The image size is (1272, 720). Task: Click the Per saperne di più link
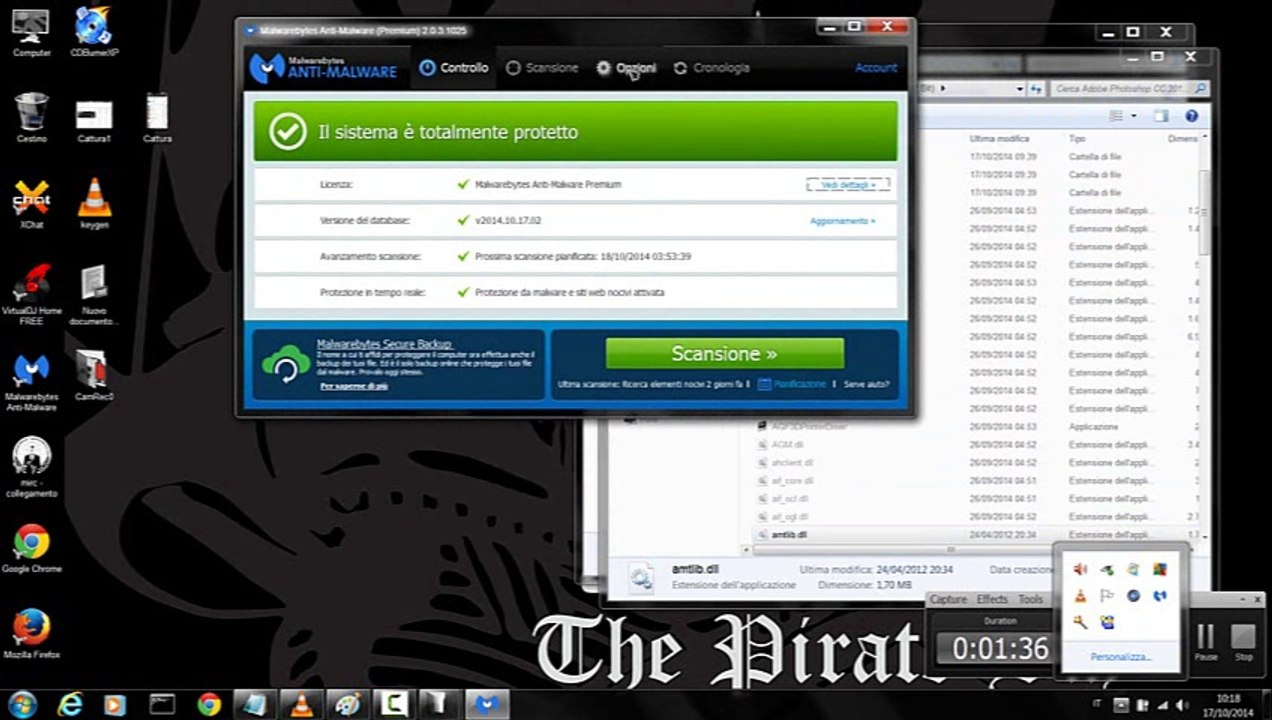click(354, 385)
